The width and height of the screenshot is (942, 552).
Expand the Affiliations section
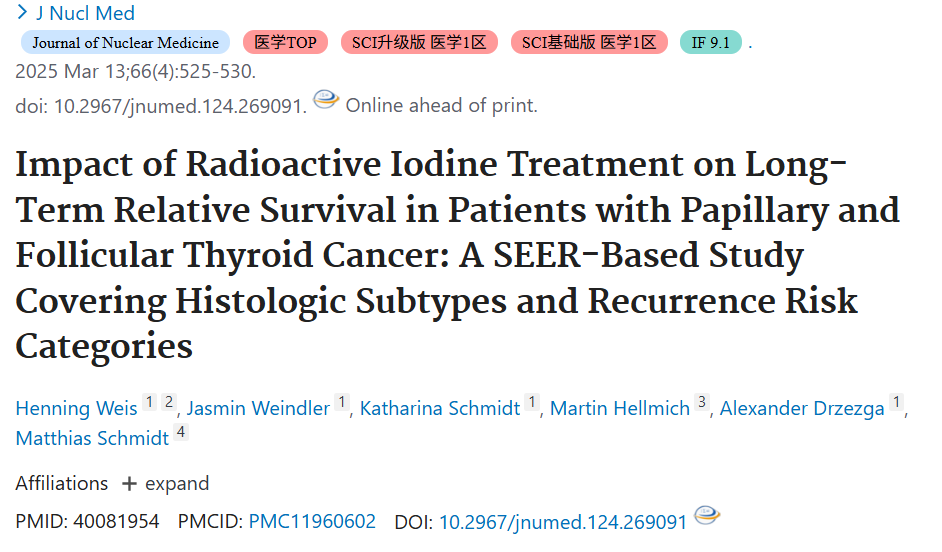pos(166,484)
